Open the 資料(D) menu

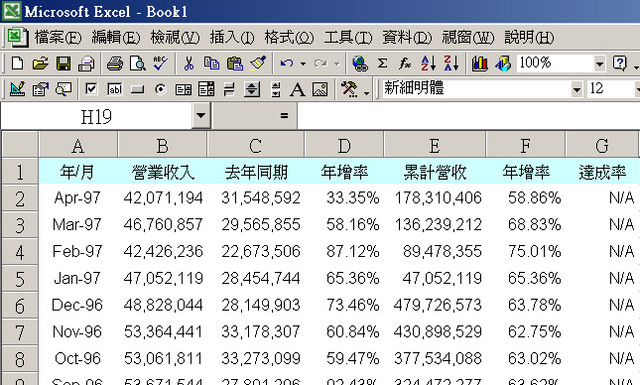(x=407, y=38)
